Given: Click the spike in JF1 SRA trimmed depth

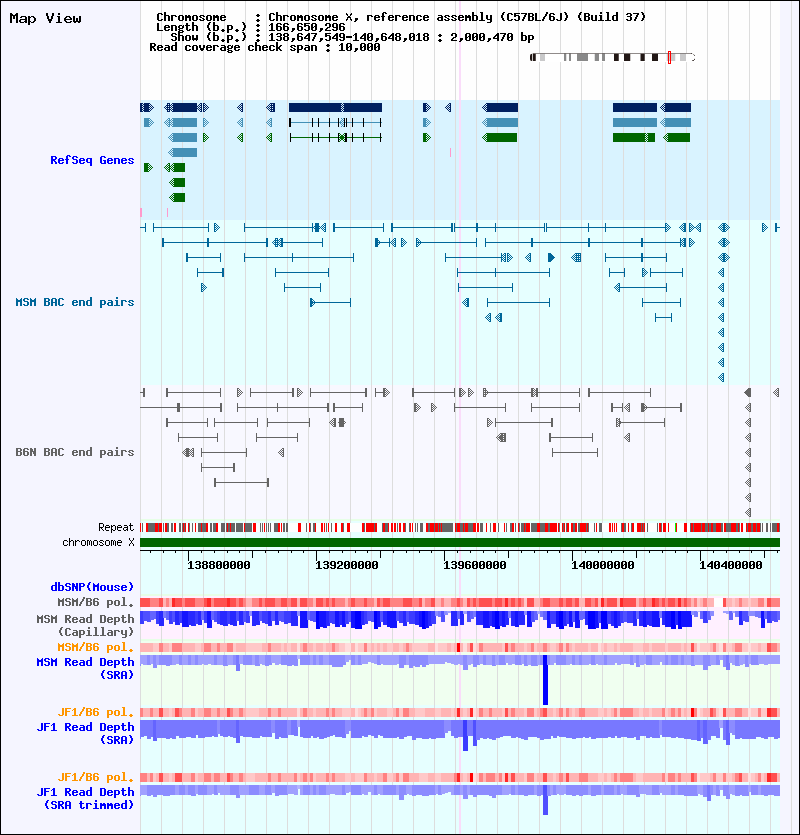Looking at the screenshot, I should tap(545, 800).
